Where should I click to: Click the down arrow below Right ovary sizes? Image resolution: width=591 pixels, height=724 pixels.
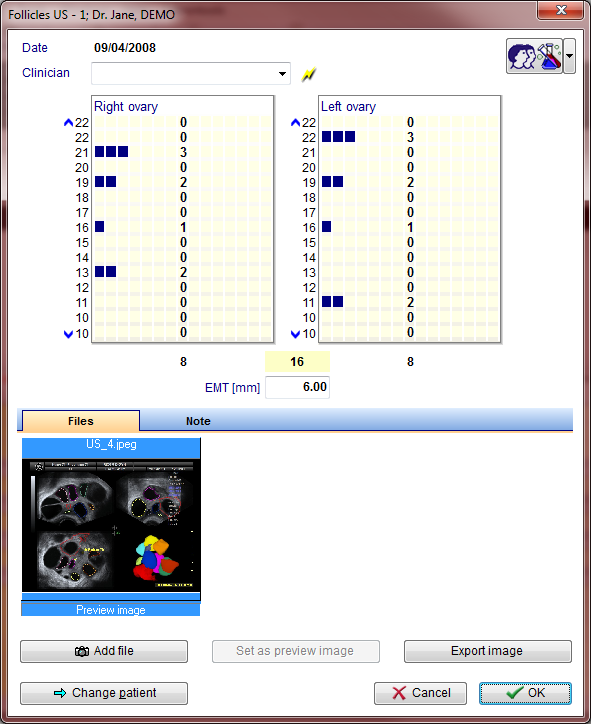68,334
